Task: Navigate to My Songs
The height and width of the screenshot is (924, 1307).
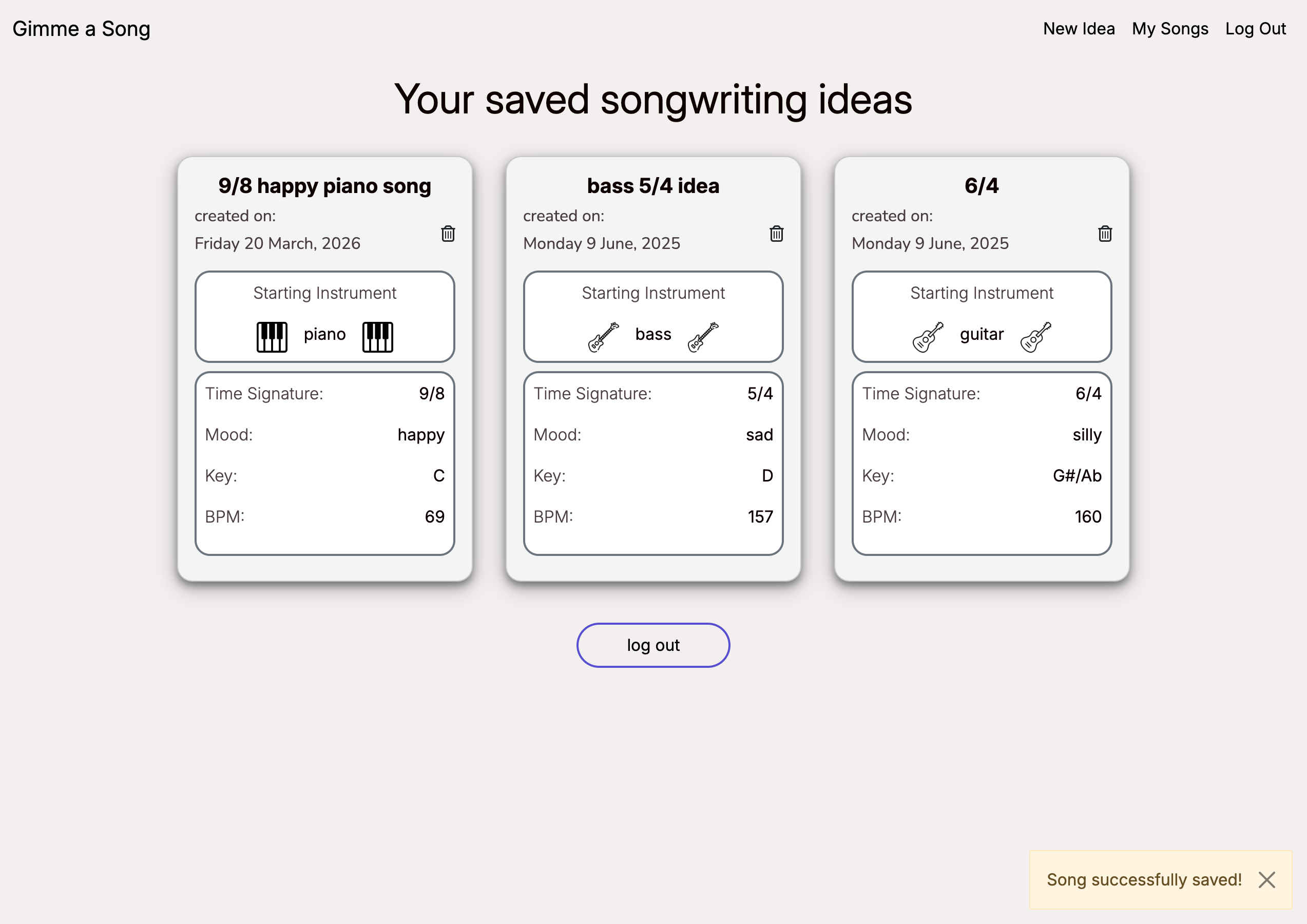Action: point(1170,28)
